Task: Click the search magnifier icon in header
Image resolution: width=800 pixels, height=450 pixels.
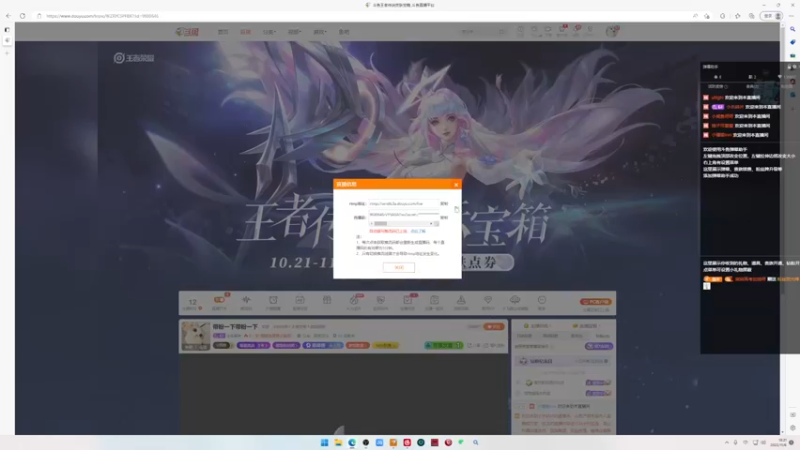Action: [503, 32]
